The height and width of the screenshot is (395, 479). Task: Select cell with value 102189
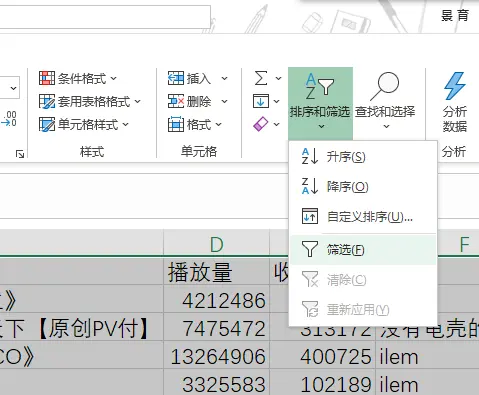pos(322,383)
